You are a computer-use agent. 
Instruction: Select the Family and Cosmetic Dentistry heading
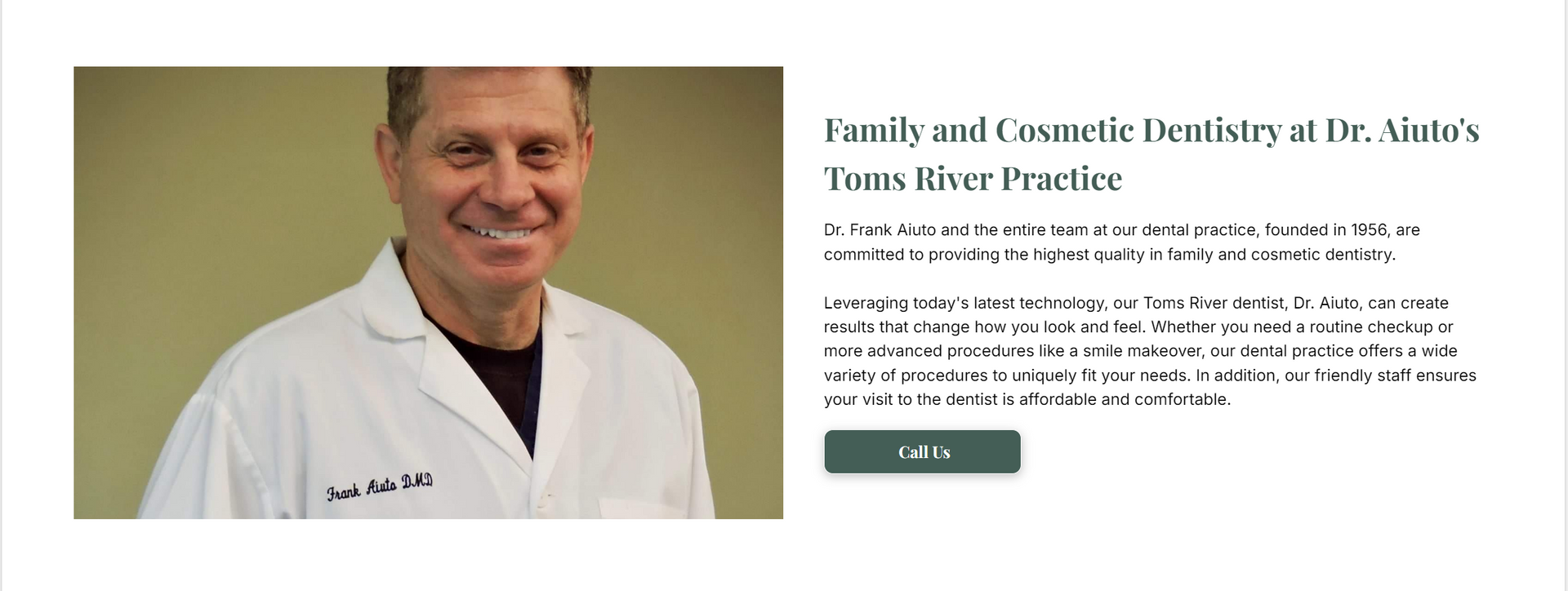(x=1151, y=153)
